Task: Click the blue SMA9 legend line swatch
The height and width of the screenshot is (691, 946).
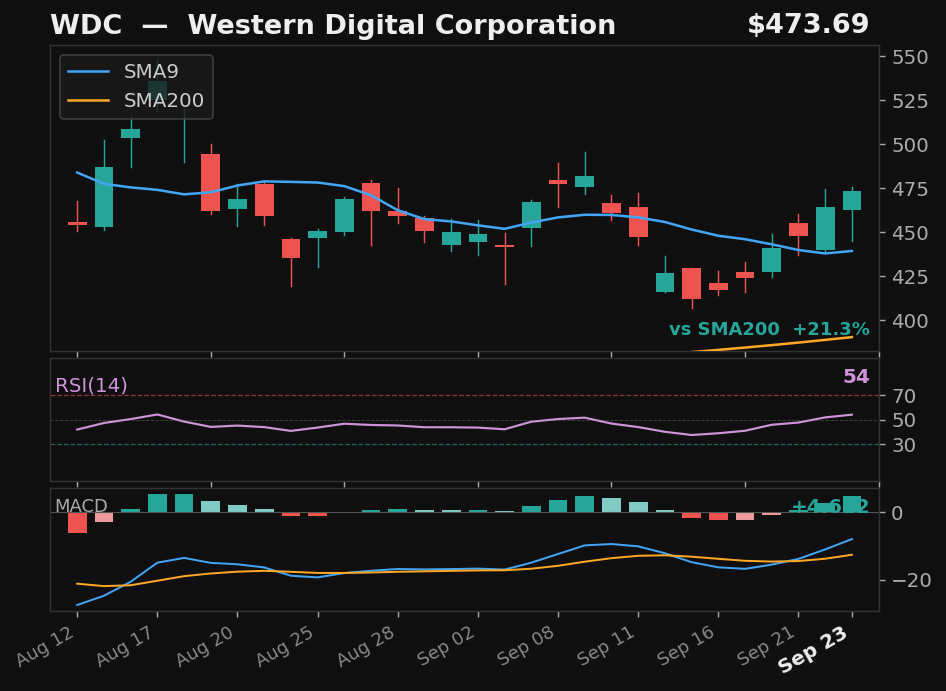Action: point(89,72)
